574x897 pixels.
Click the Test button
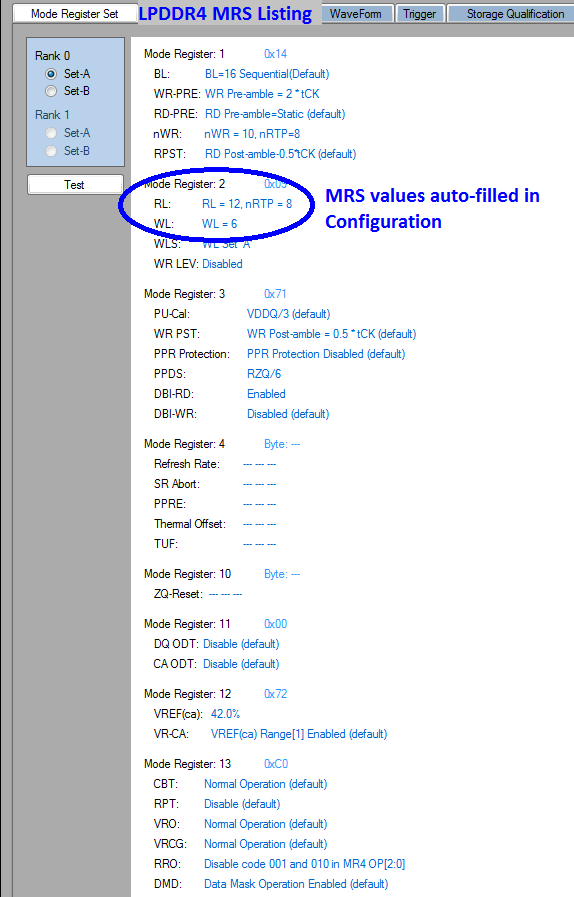tap(75, 185)
